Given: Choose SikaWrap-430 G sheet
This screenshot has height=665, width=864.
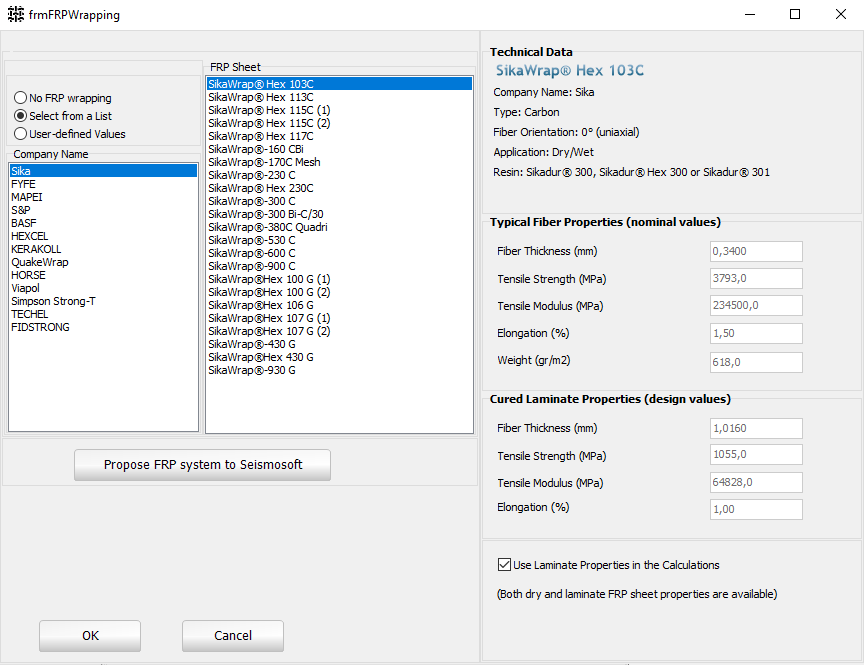Looking at the screenshot, I should 339,344.
